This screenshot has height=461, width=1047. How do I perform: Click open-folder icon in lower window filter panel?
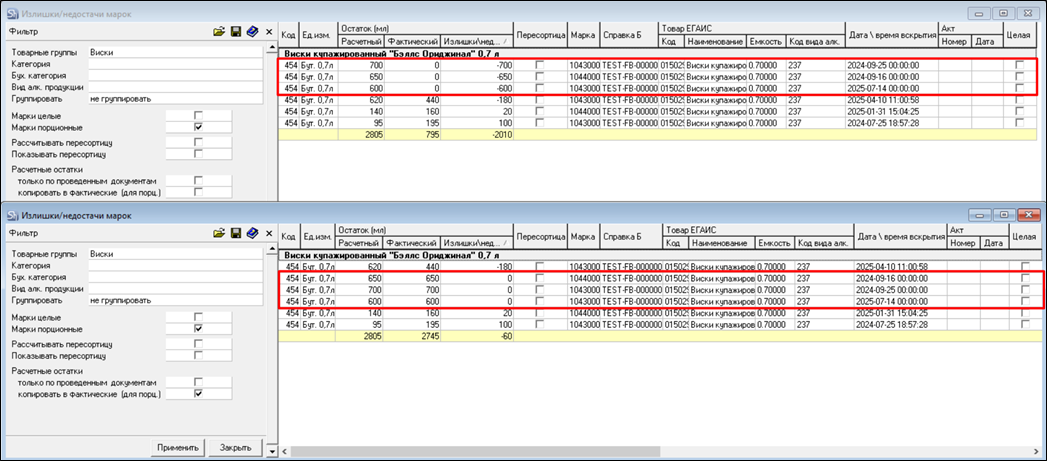tap(219, 232)
